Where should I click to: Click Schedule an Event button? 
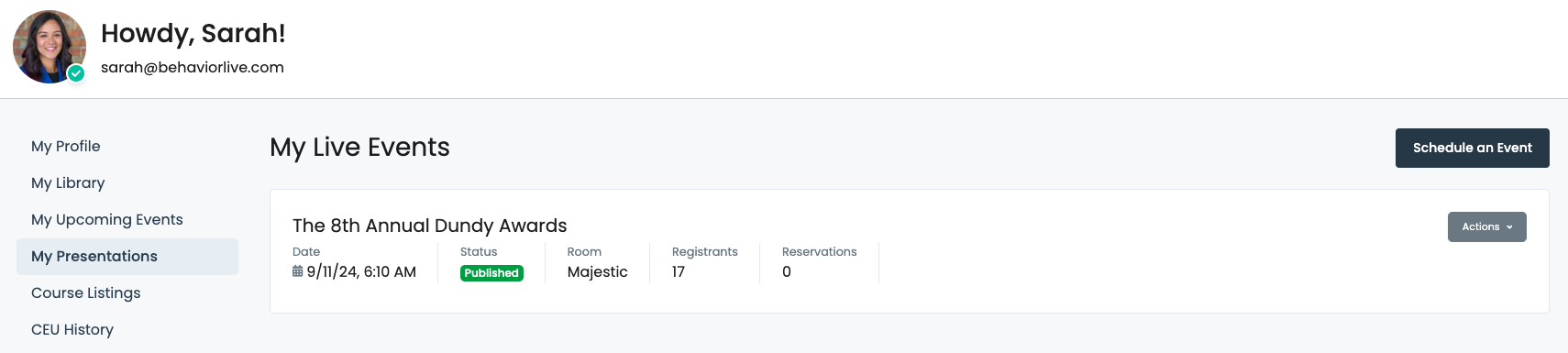point(1472,148)
